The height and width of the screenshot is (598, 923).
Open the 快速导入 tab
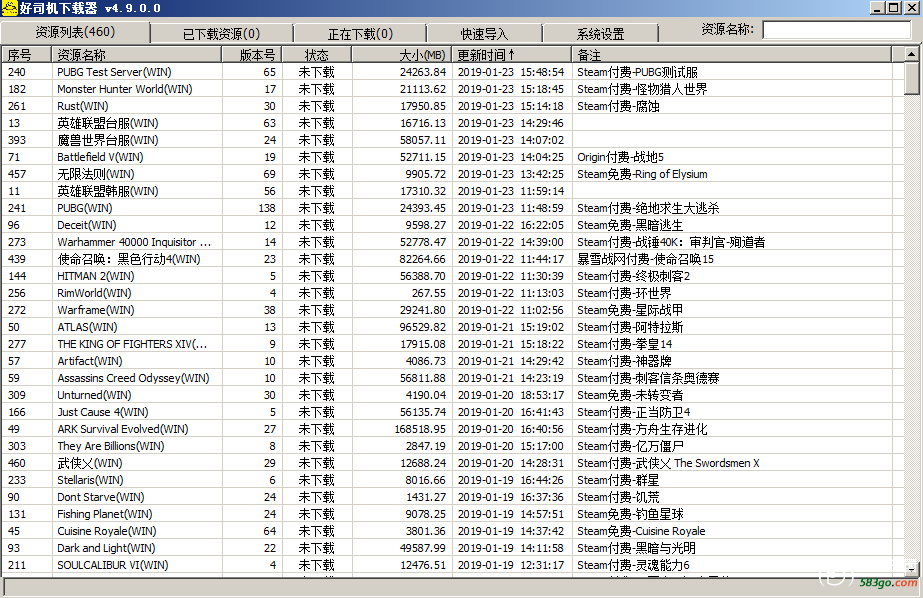click(484, 34)
